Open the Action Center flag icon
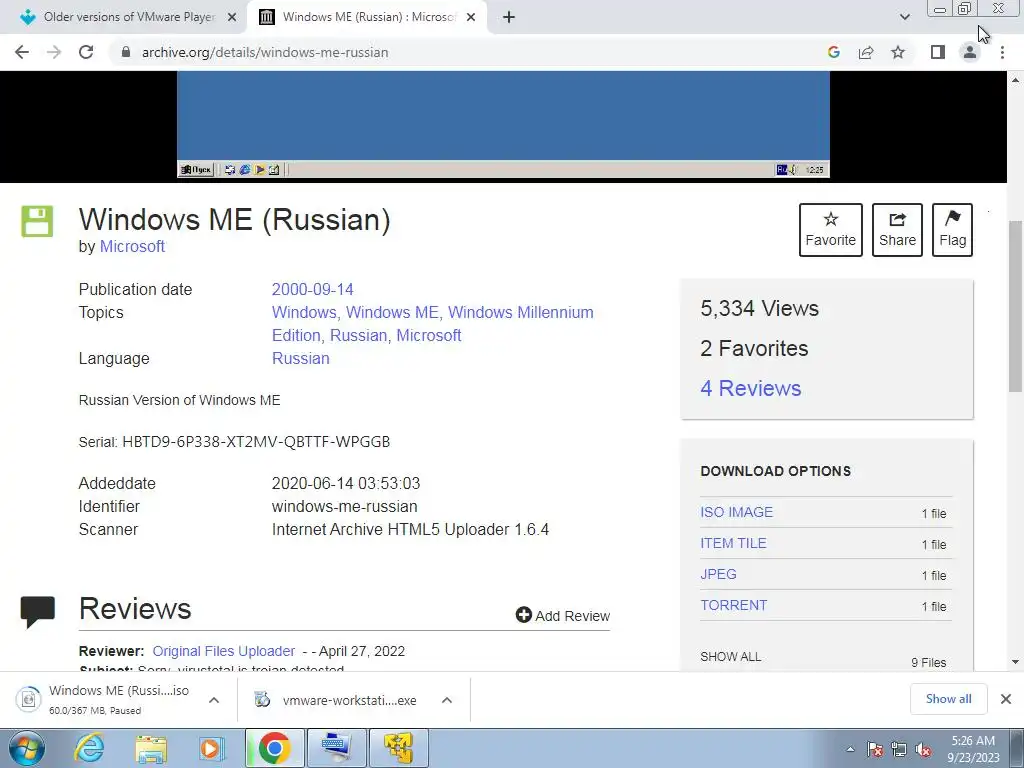Viewport: 1024px width, 768px height. tap(875, 750)
